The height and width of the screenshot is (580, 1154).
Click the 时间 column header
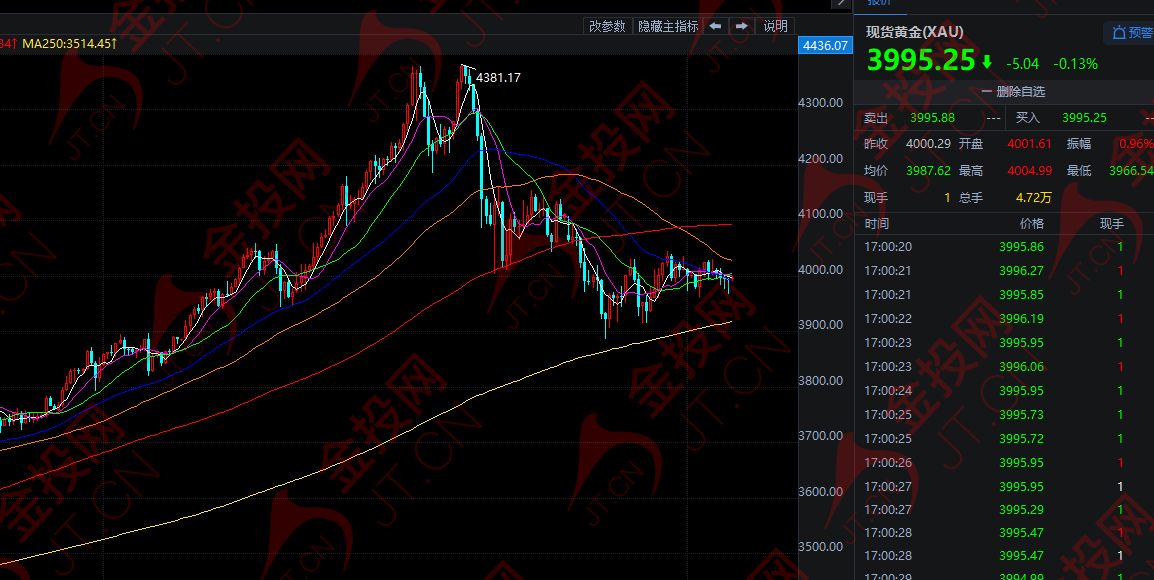[x=877, y=223]
